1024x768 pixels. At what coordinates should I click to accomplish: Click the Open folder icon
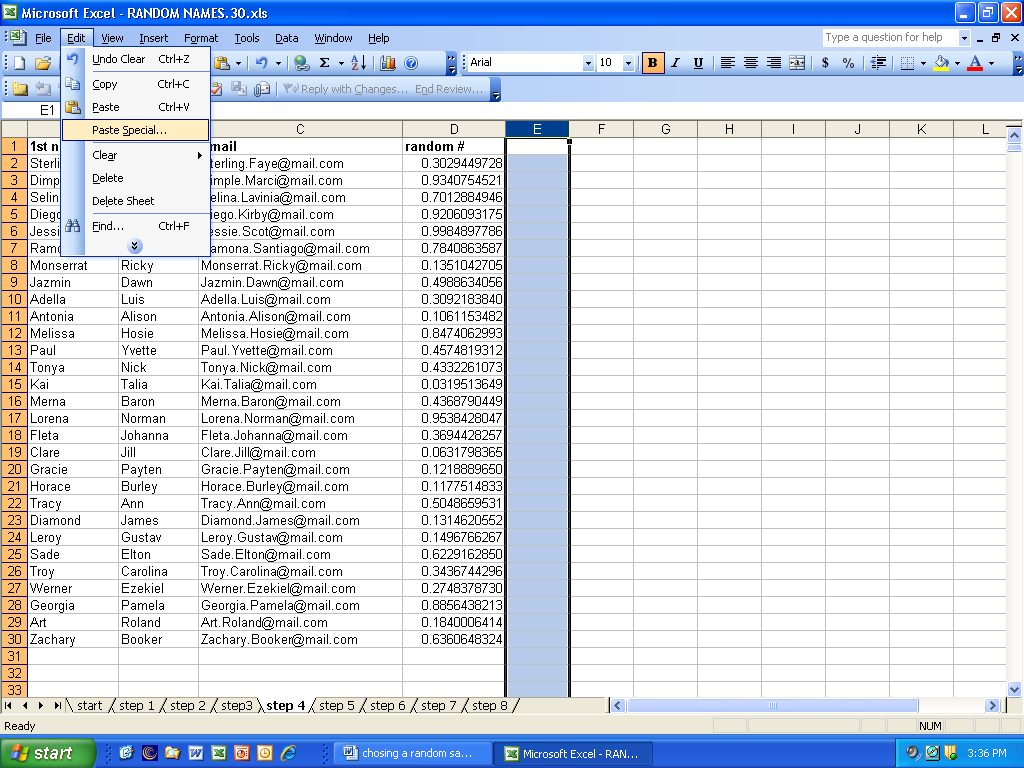click(x=43, y=63)
